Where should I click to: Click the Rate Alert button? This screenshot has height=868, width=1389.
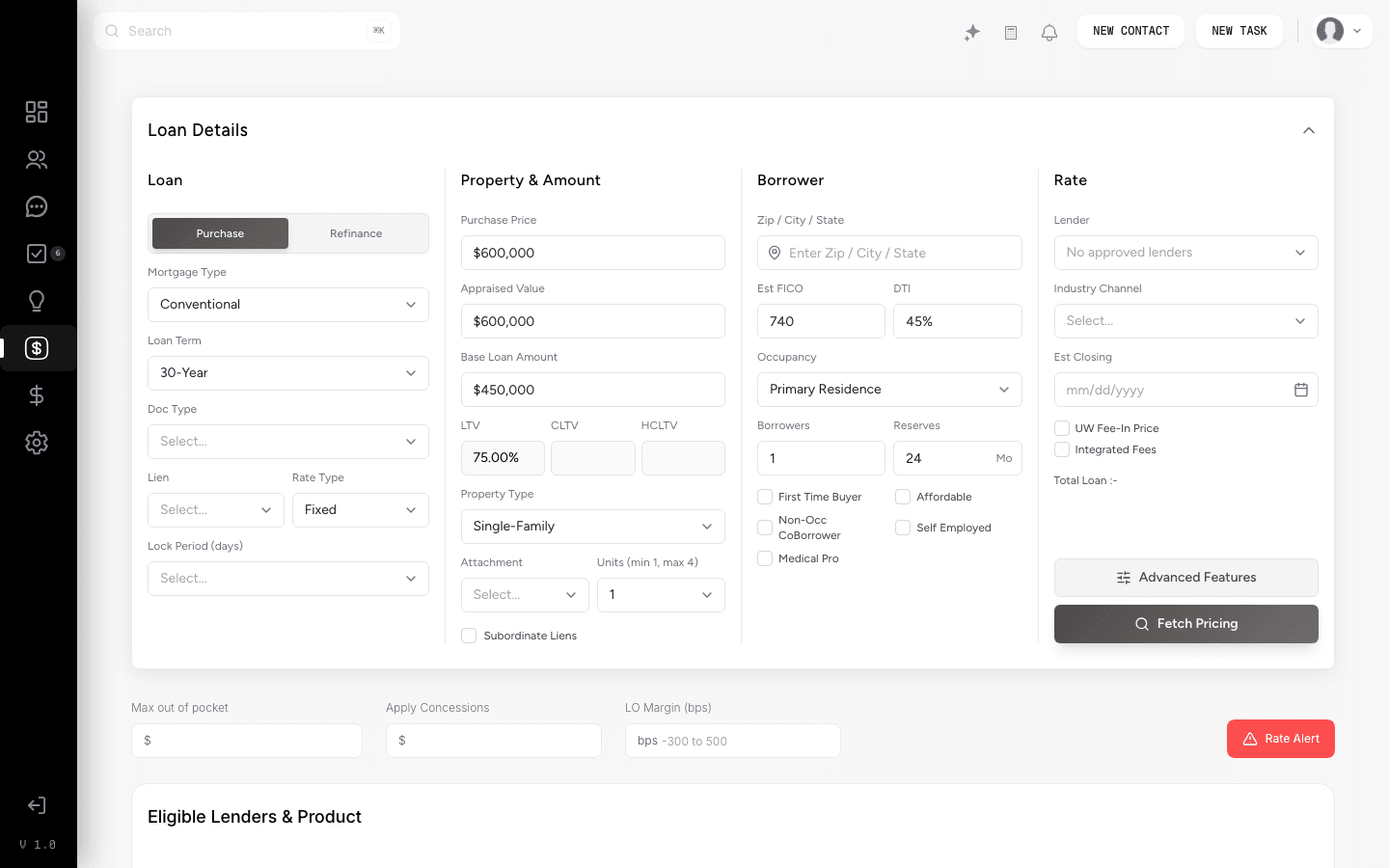tap(1281, 739)
